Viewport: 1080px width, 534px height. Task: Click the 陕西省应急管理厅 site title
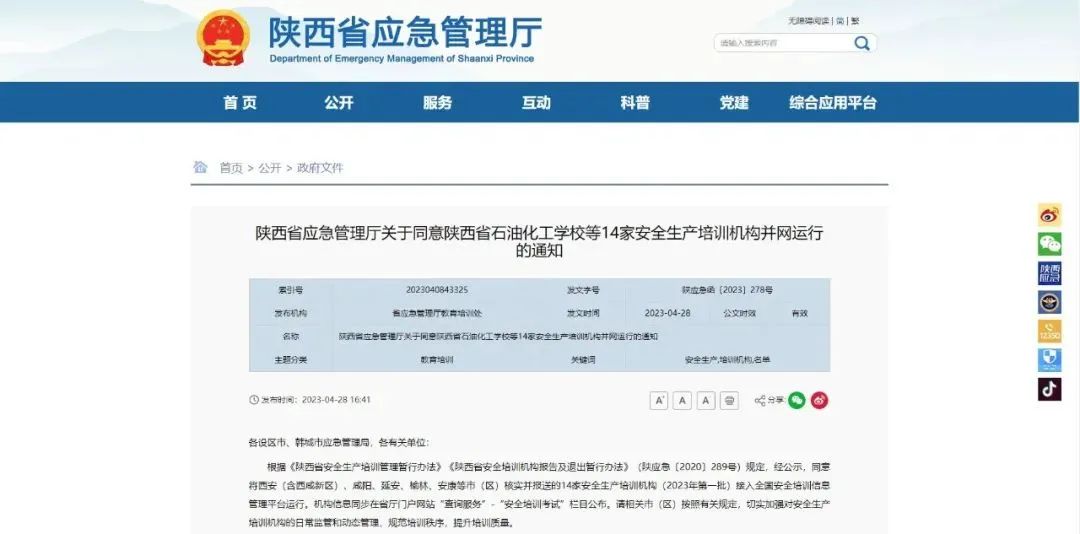(x=405, y=32)
